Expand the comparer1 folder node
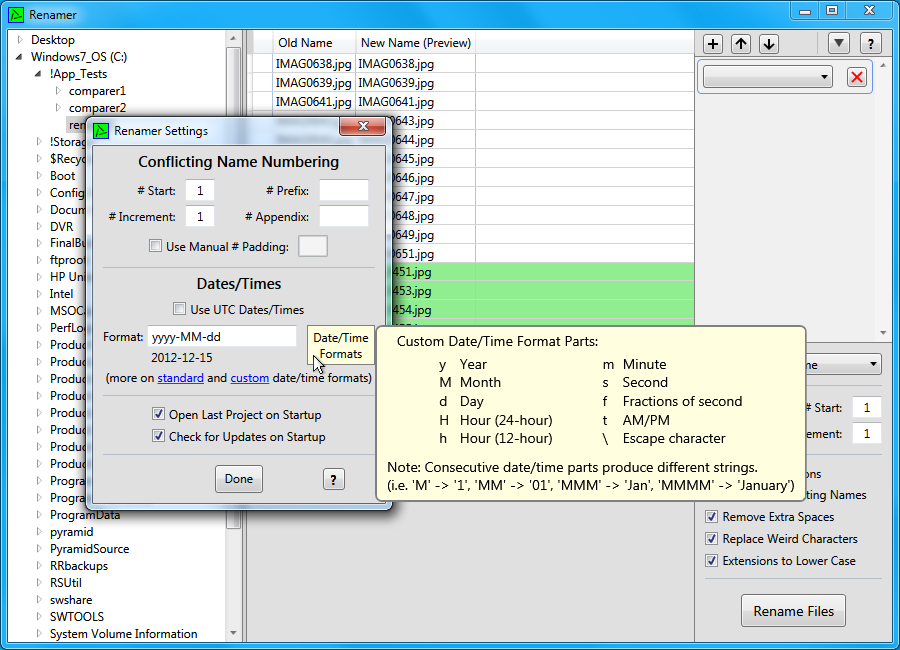Image resolution: width=900 pixels, height=650 pixels. [57, 90]
